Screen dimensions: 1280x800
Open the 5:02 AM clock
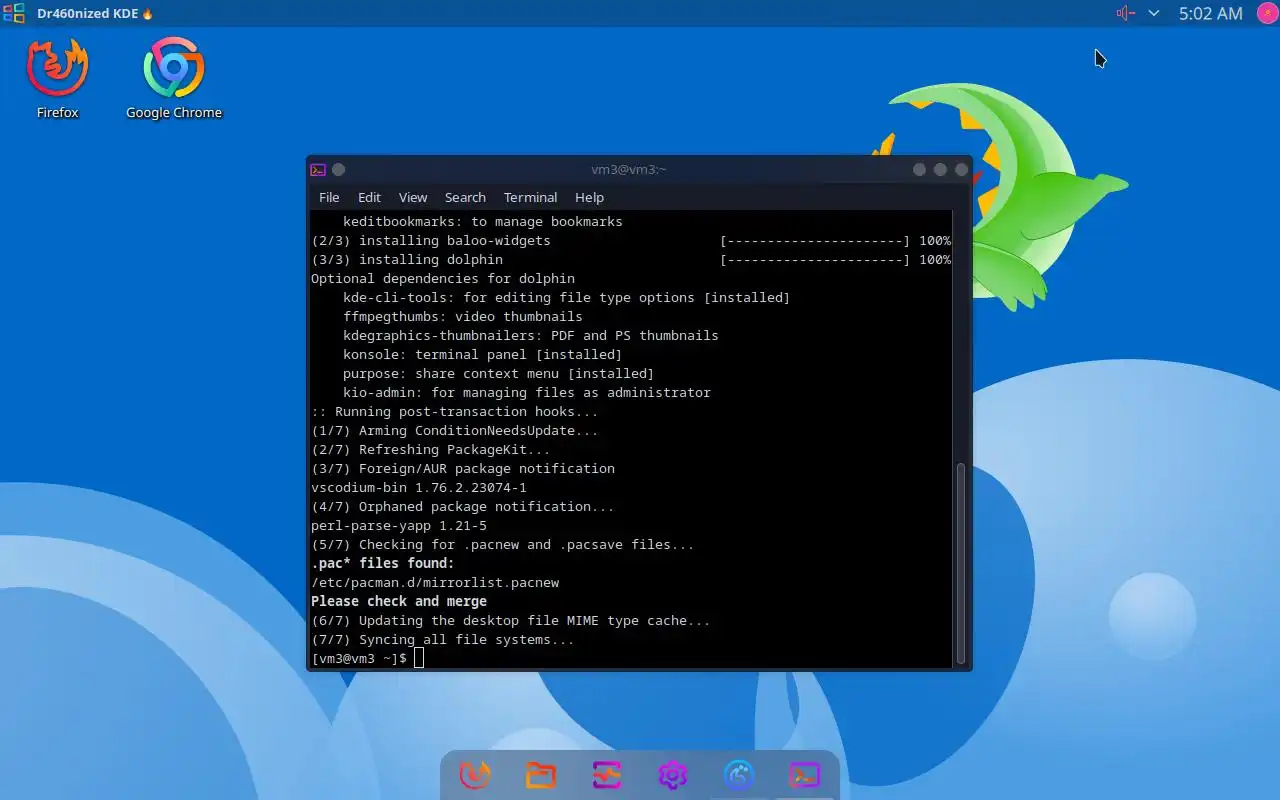click(1210, 13)
